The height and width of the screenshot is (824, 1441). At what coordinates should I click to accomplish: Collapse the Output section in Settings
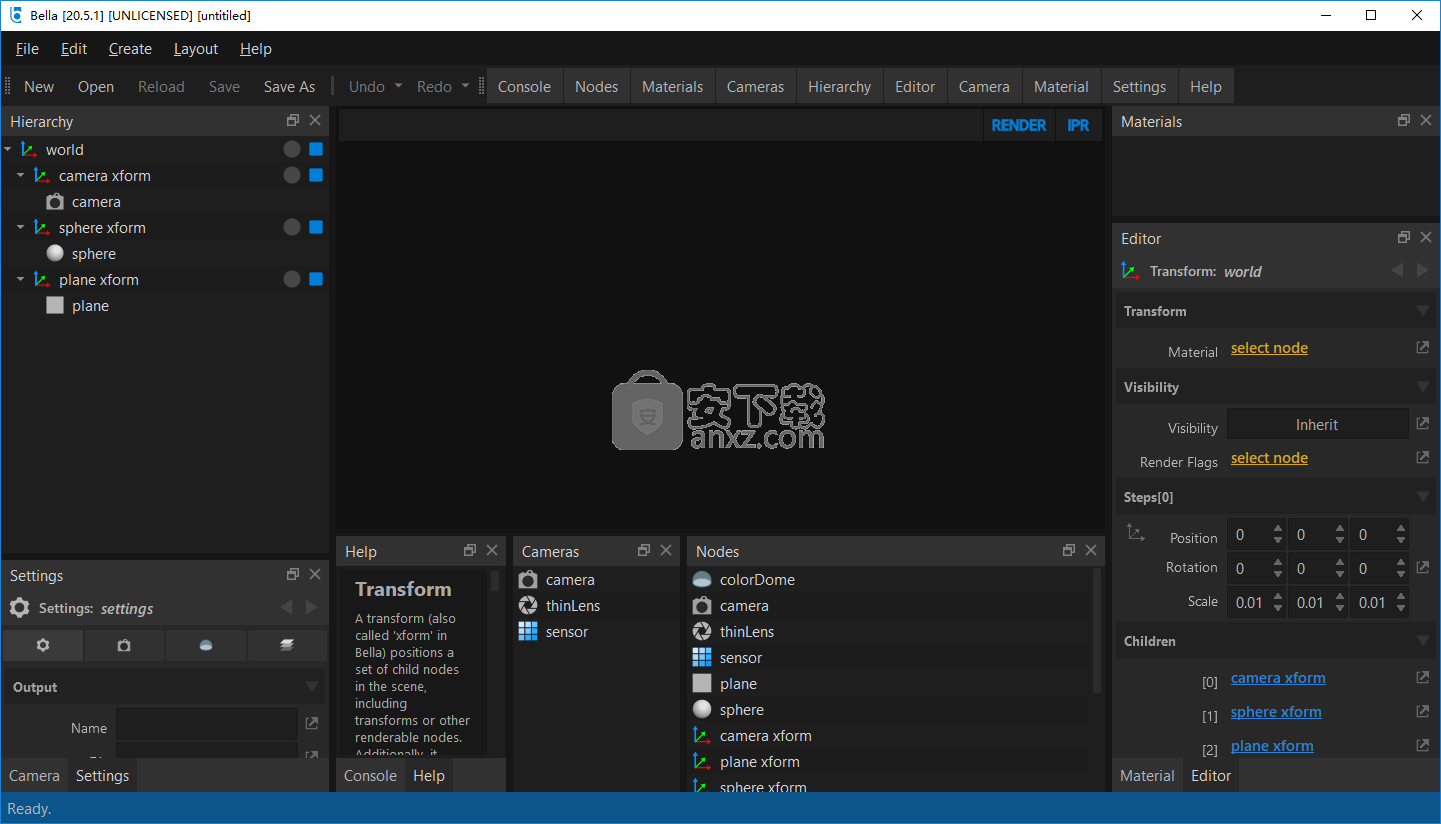[312, 687]
